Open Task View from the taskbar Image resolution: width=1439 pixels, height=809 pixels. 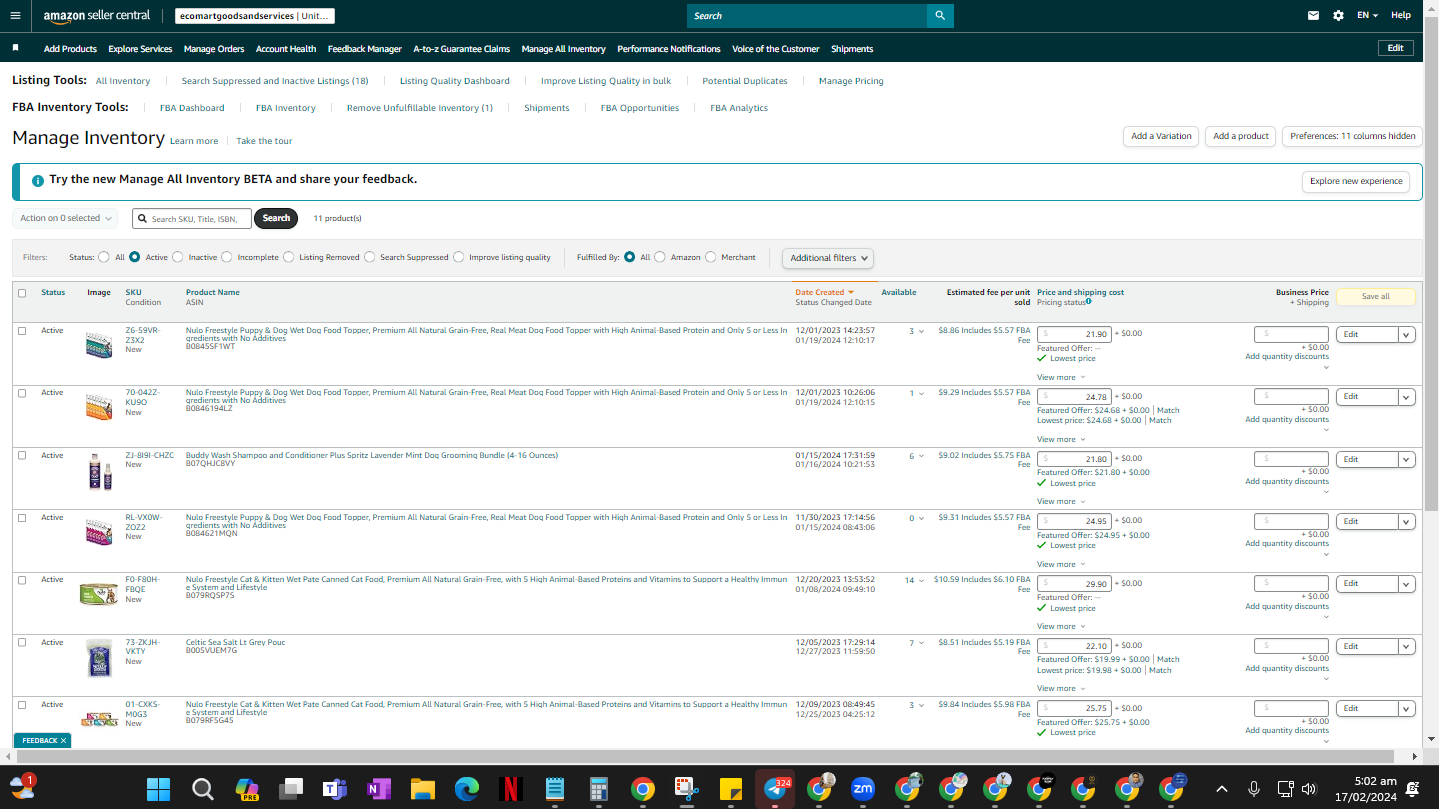[x=290, y=789]
